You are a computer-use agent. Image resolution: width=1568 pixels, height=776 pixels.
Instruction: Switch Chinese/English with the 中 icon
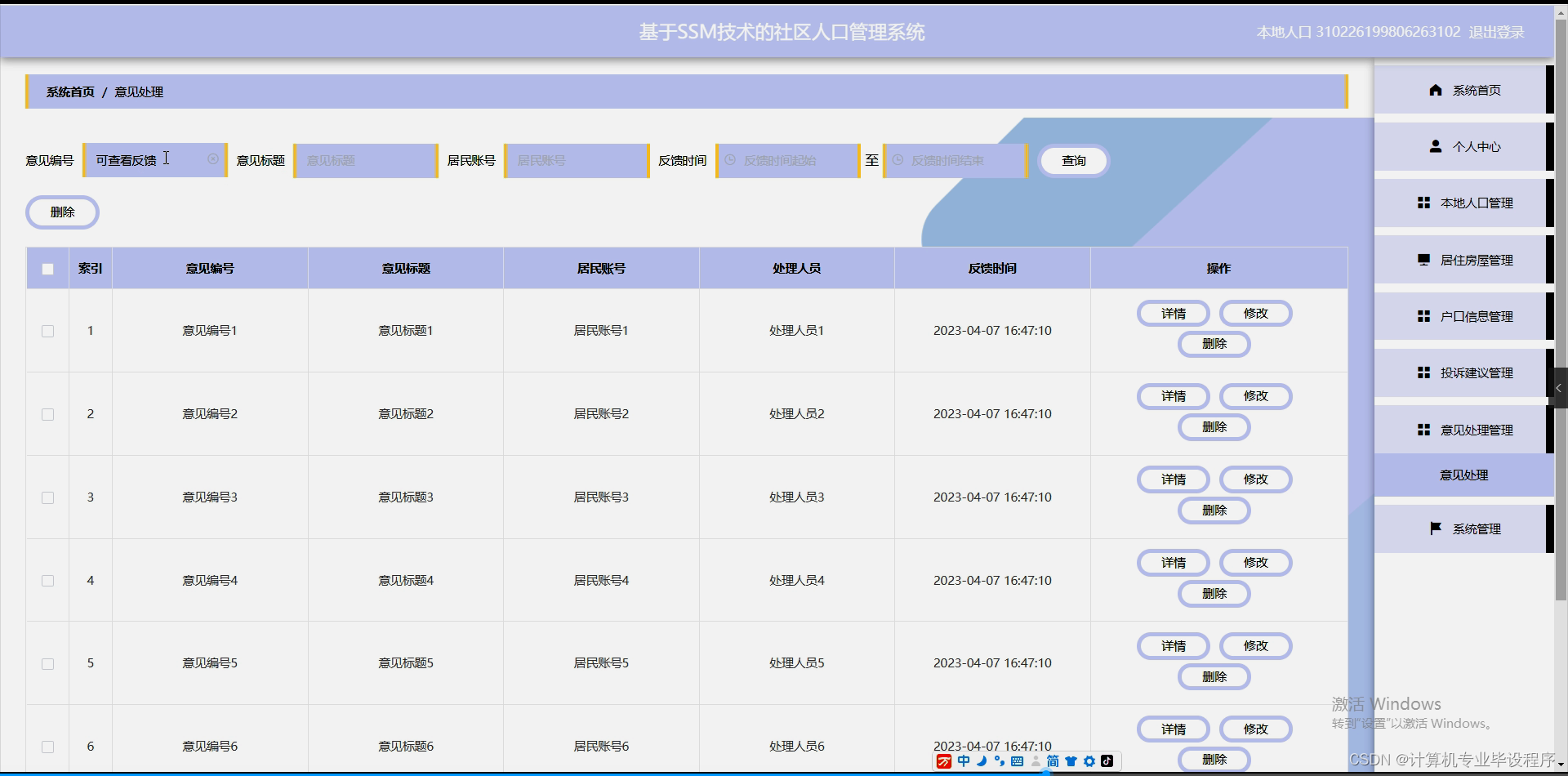coord(965,761)
